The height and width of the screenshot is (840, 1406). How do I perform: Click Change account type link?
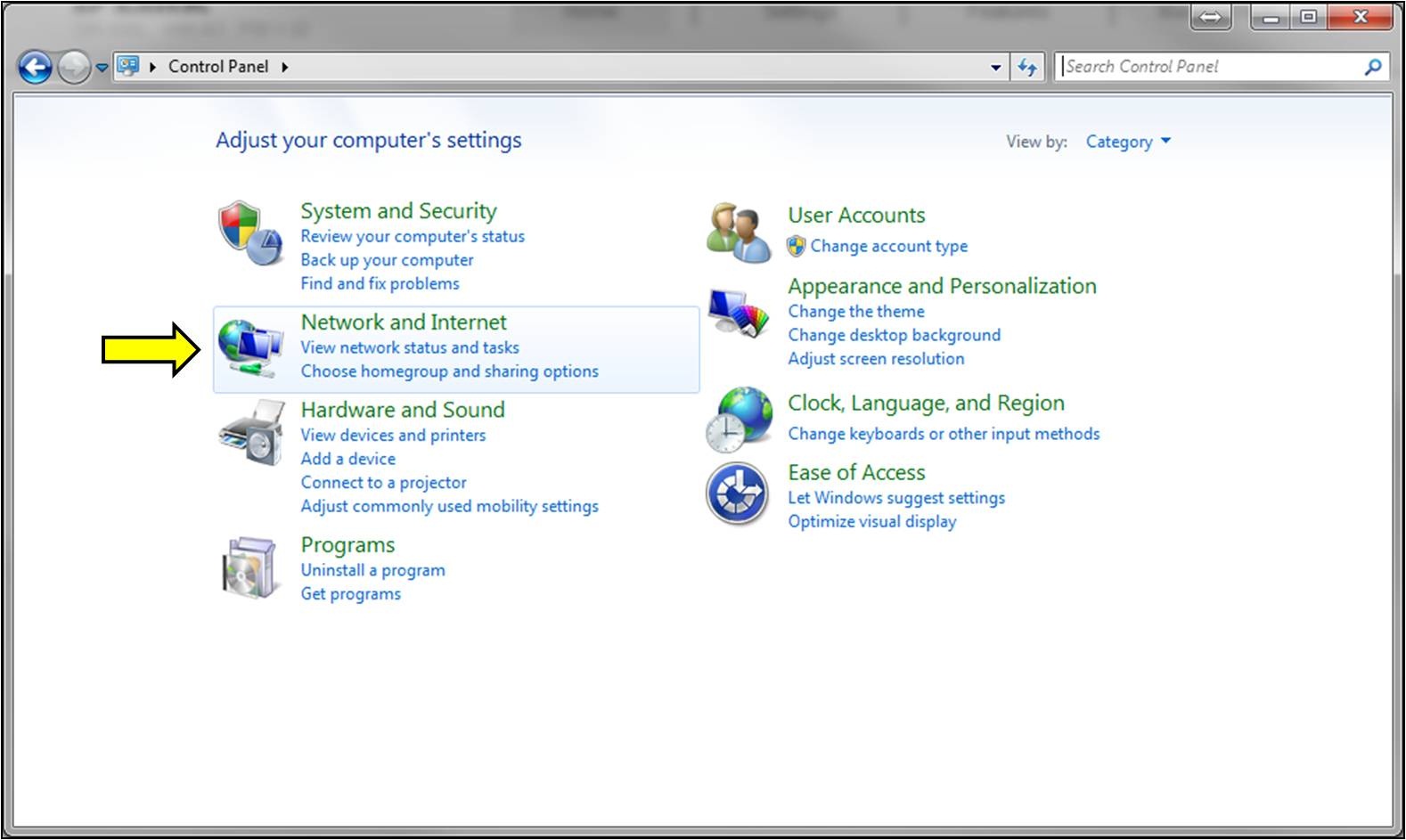(888, 247)
